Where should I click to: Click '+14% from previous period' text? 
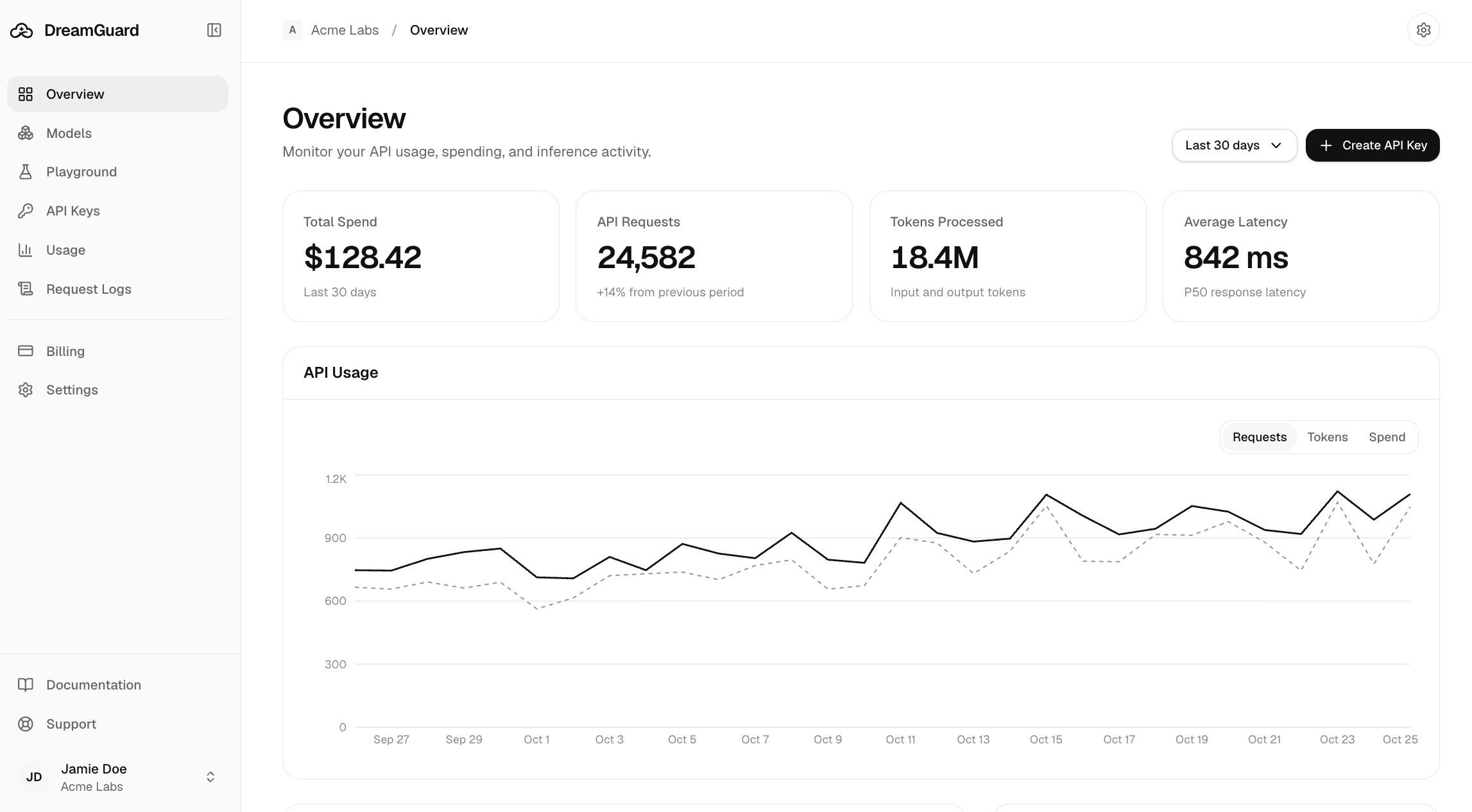[x=671, y=292]
